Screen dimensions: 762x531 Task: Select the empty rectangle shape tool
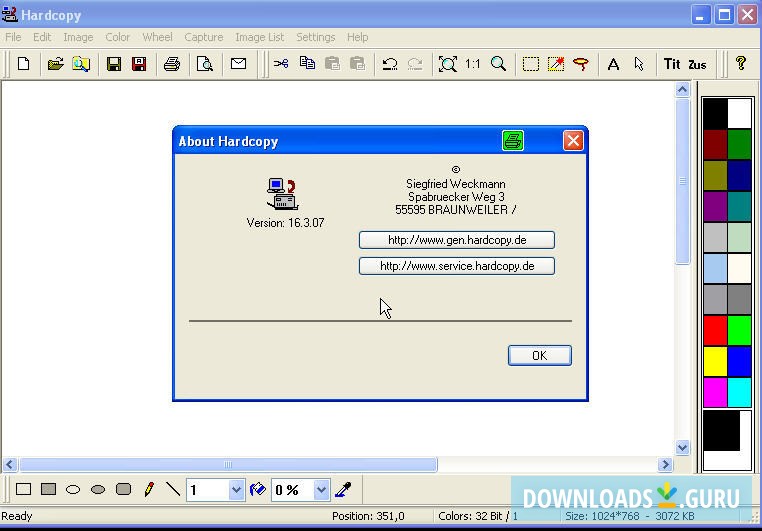click(x=23, y=489)
